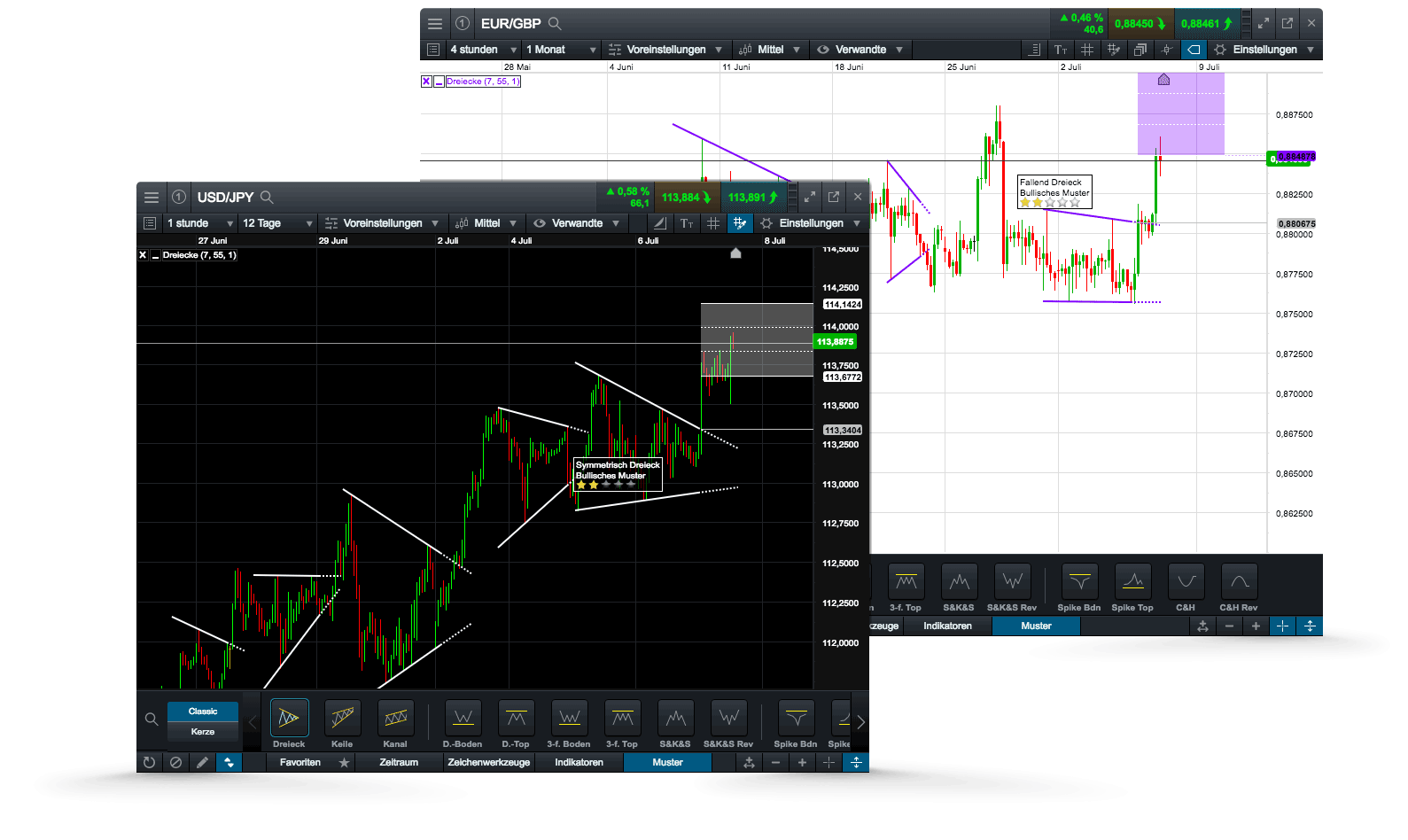
Task: Open 1 Monat range dropdown
Action: [561, 50]
